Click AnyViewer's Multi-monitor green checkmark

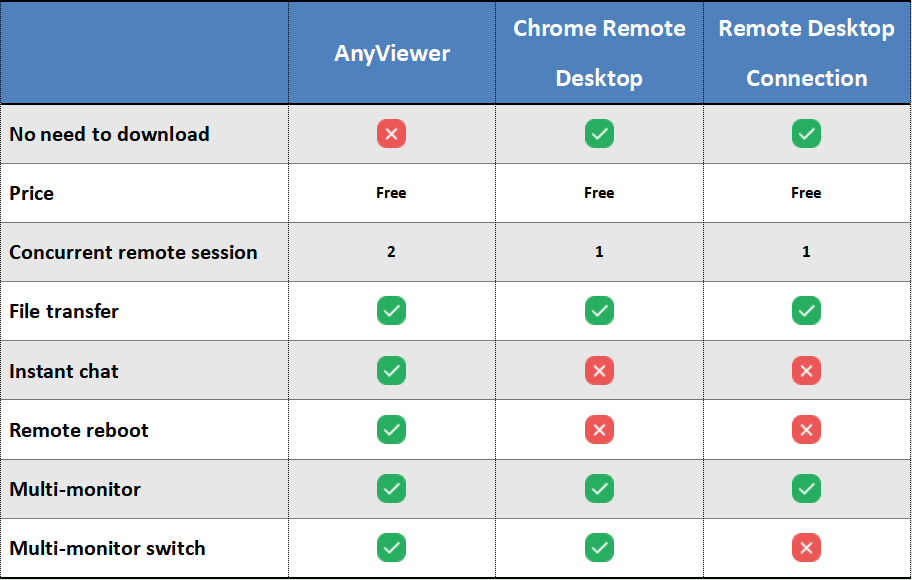point(391,489)
